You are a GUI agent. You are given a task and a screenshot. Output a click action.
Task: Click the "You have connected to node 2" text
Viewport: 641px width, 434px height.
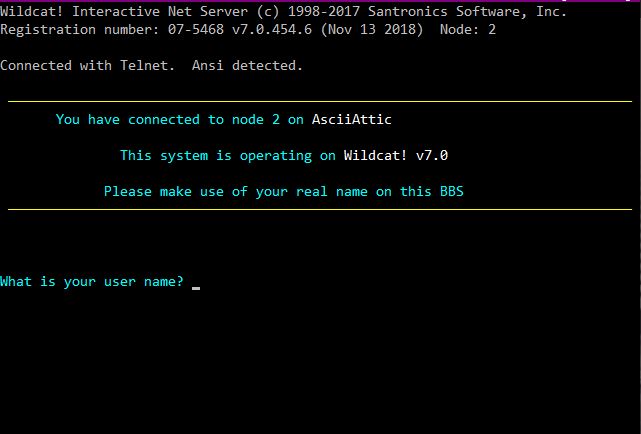(168, 119)
